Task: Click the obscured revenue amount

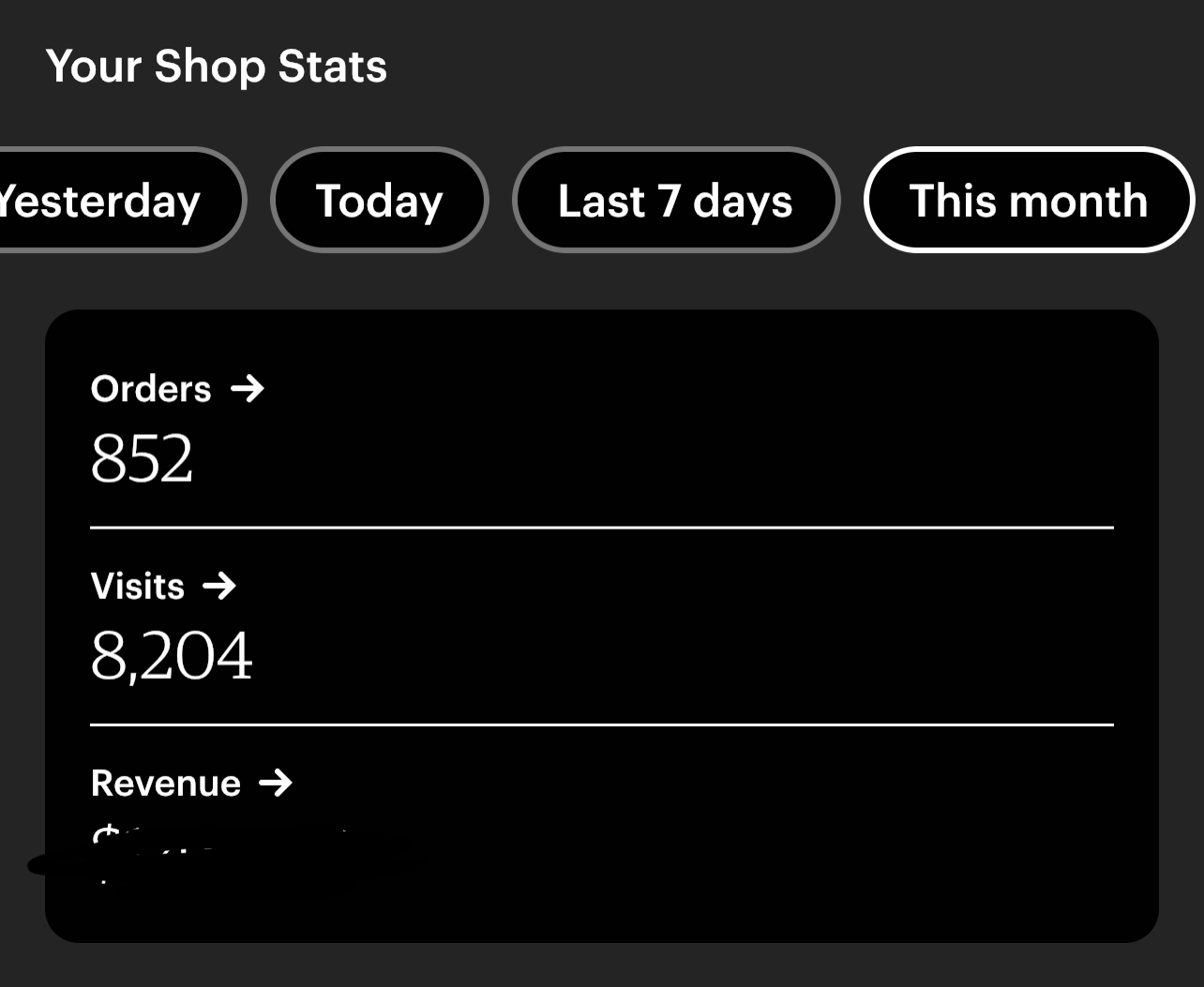Action: [x=225, y=853]
